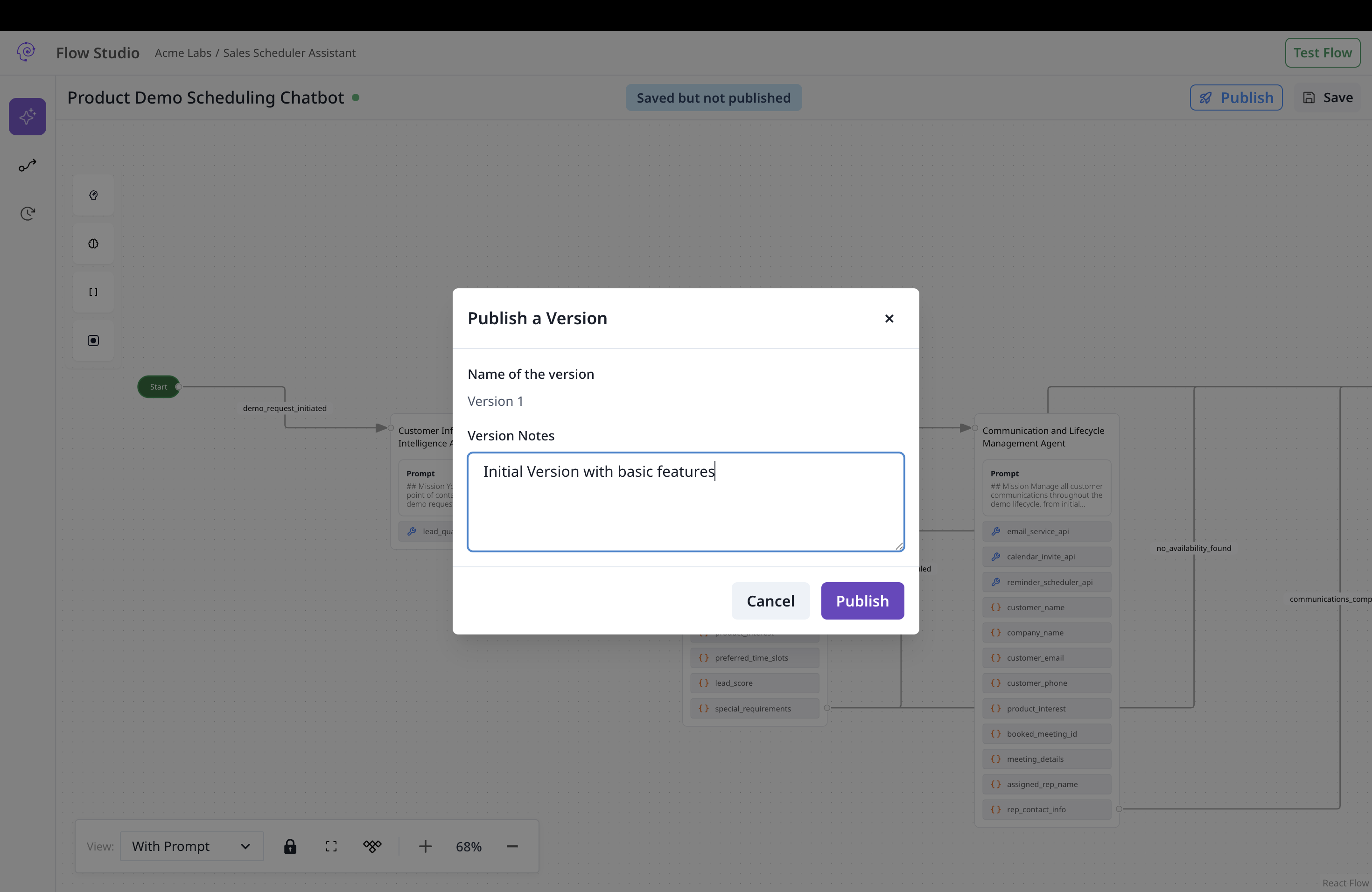This screenshot has width=1372, height=892.
Task: Zoom in using the plus button
Action: click(x=426, y=846)
